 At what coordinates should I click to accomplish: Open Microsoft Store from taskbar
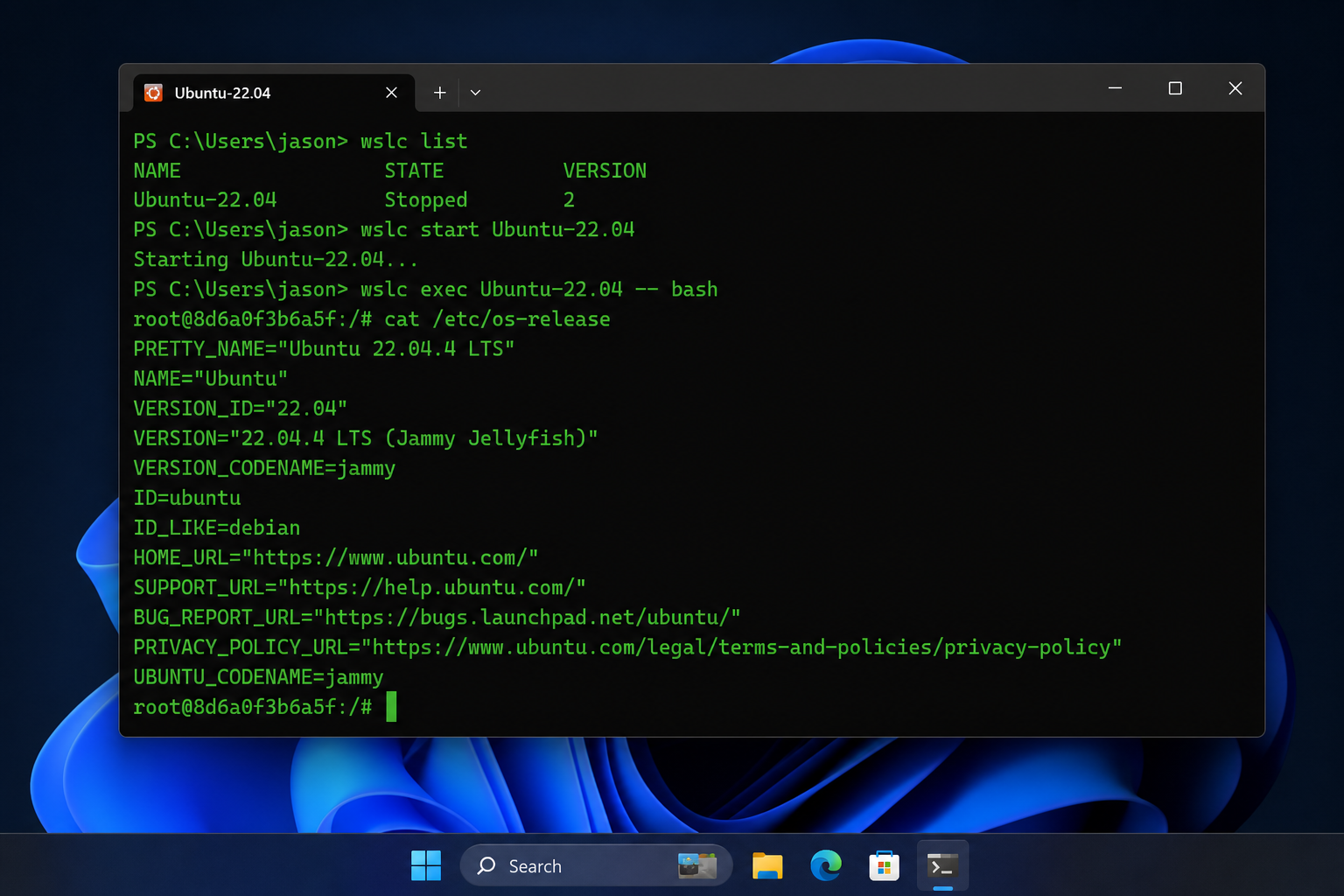(885, 866)
